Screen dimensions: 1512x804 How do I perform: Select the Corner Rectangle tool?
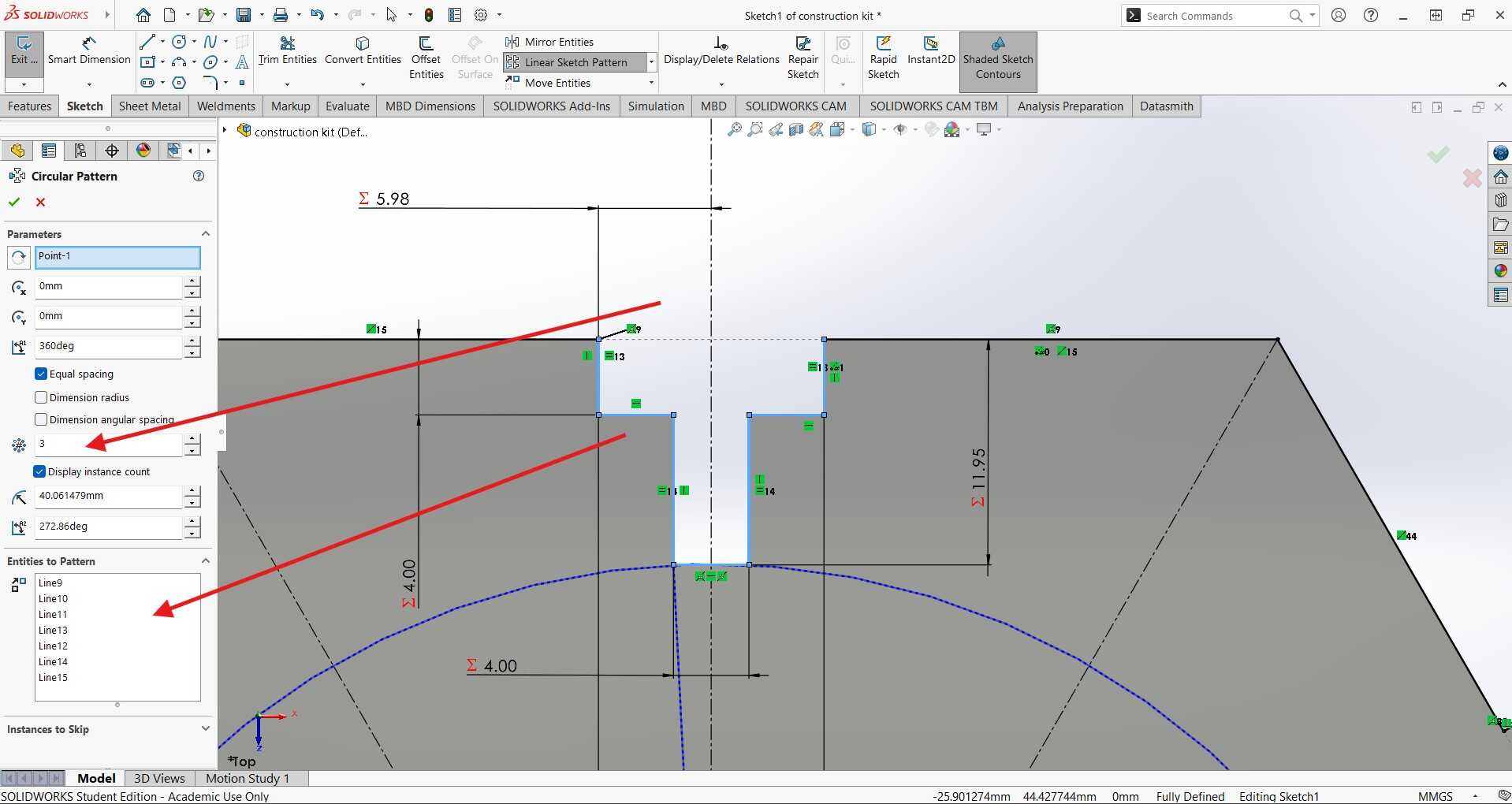(x=147, y=62)
